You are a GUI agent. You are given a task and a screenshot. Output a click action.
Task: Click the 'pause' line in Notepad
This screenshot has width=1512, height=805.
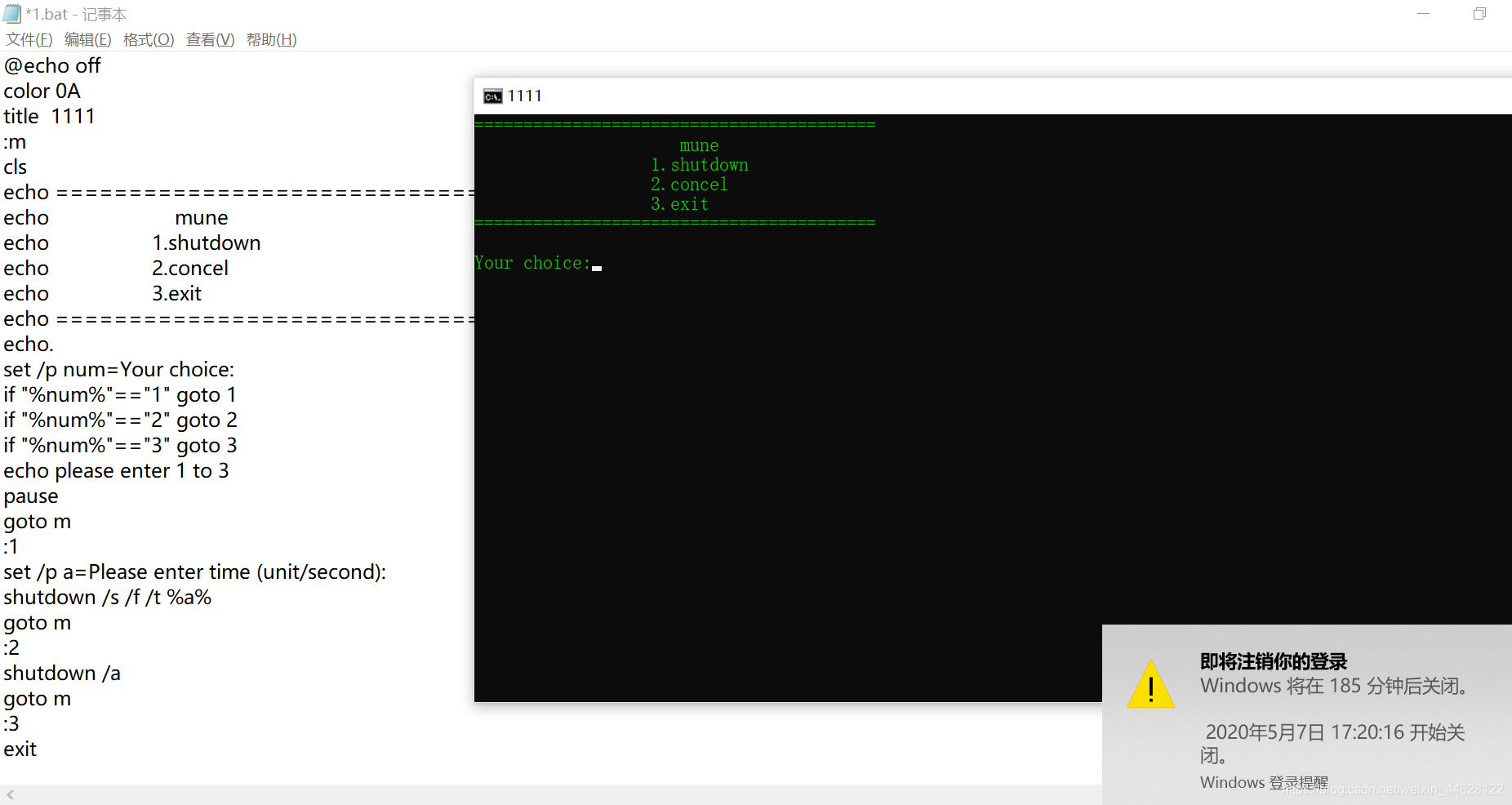[31, 496]
